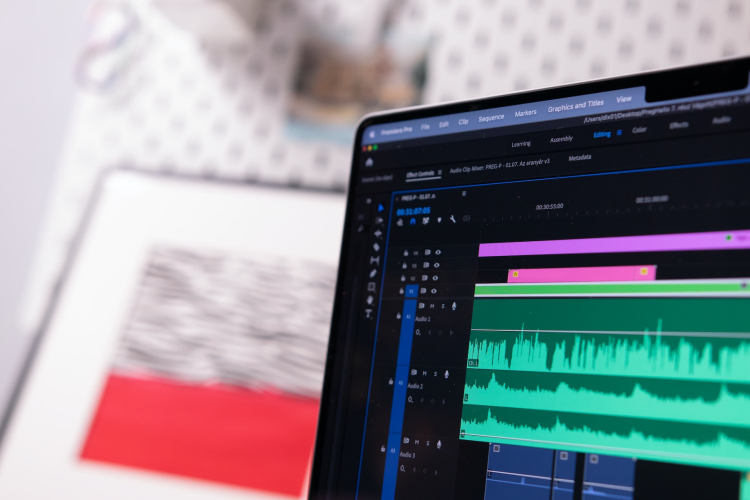Lock video track V3
This screenshot has height=500, width=750.
(404, 265)
